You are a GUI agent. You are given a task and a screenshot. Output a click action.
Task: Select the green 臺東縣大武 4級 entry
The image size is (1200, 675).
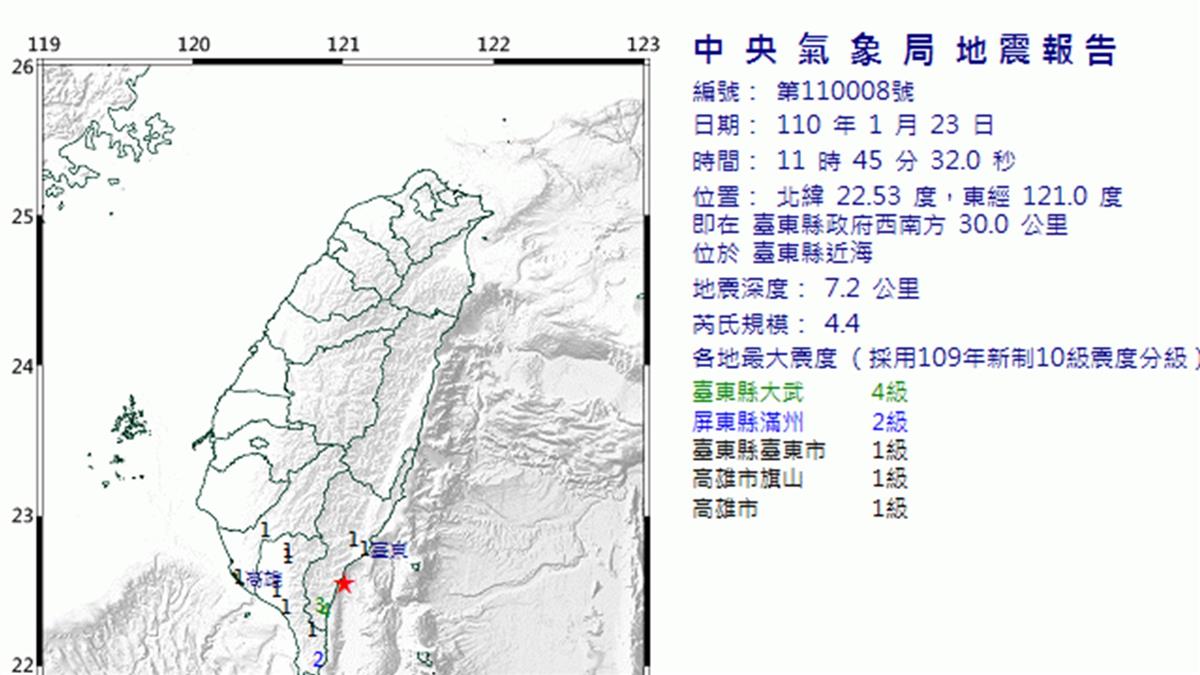click(x=799, y=393)
